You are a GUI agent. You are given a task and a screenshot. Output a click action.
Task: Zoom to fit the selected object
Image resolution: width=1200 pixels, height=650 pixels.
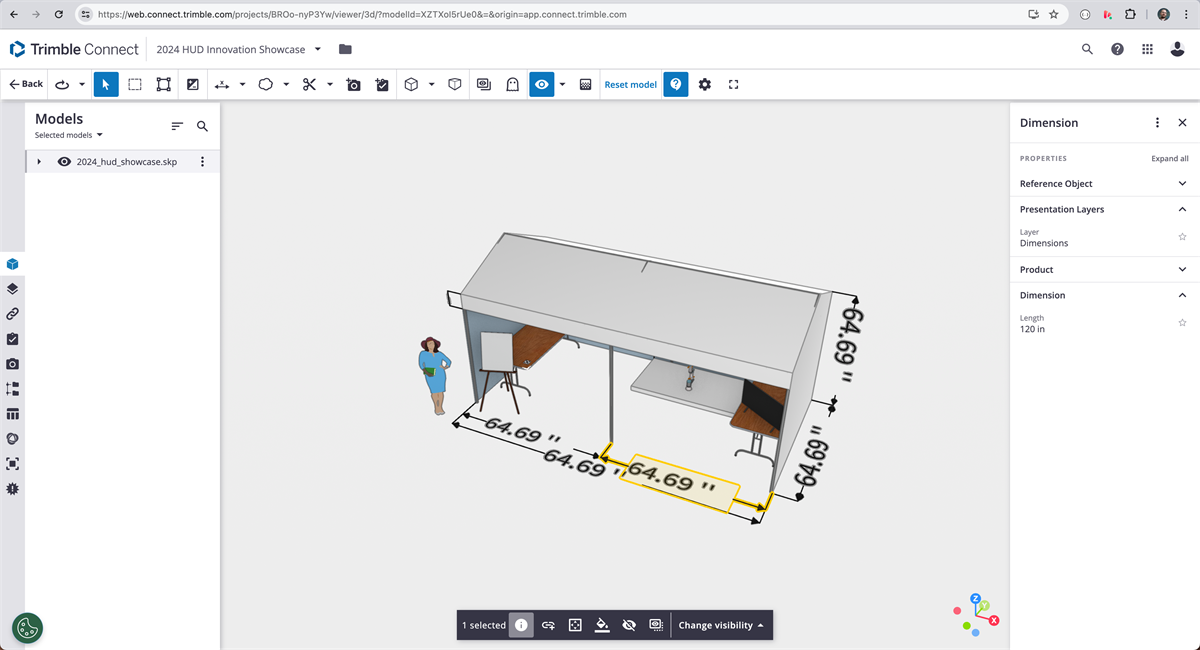[x=575, y=624]
